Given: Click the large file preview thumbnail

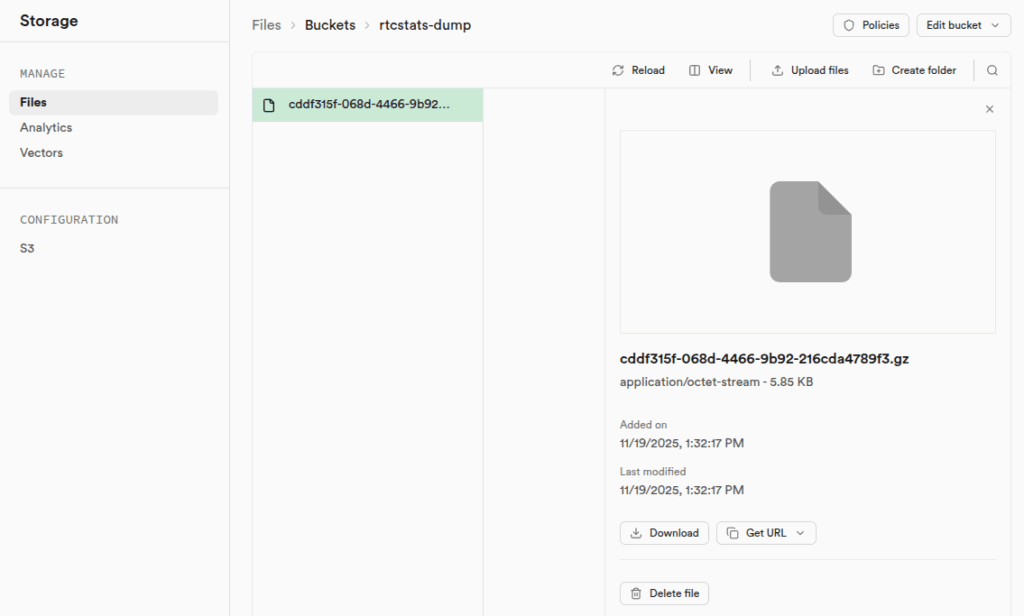Looking at the screenshot, I should (809, 232).
